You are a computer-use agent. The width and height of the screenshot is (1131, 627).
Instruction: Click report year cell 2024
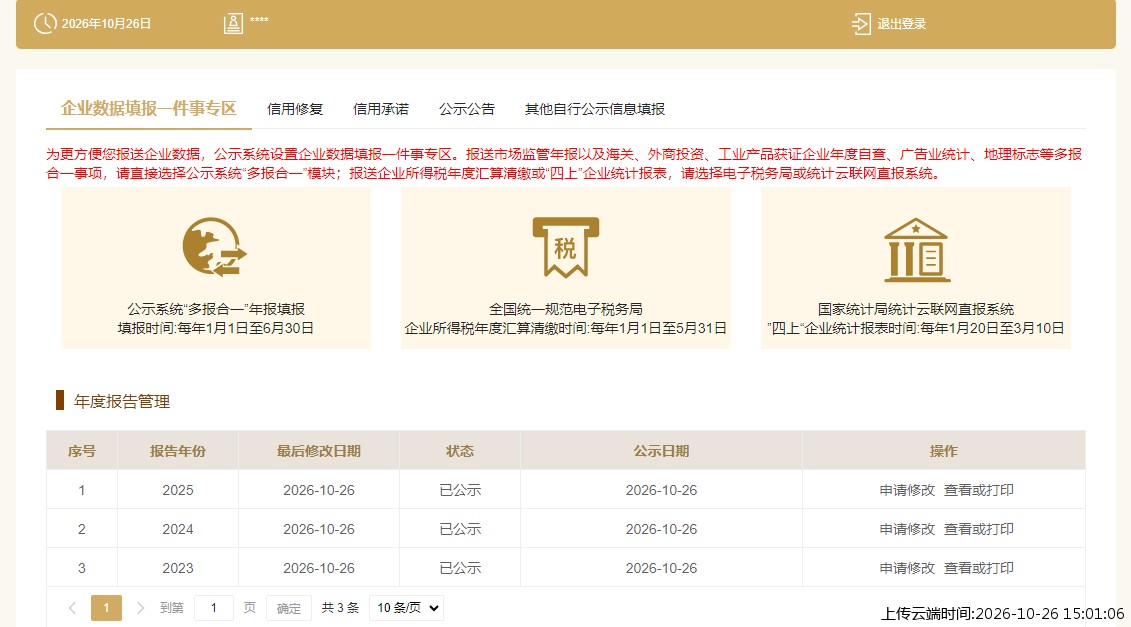(177, 529)
